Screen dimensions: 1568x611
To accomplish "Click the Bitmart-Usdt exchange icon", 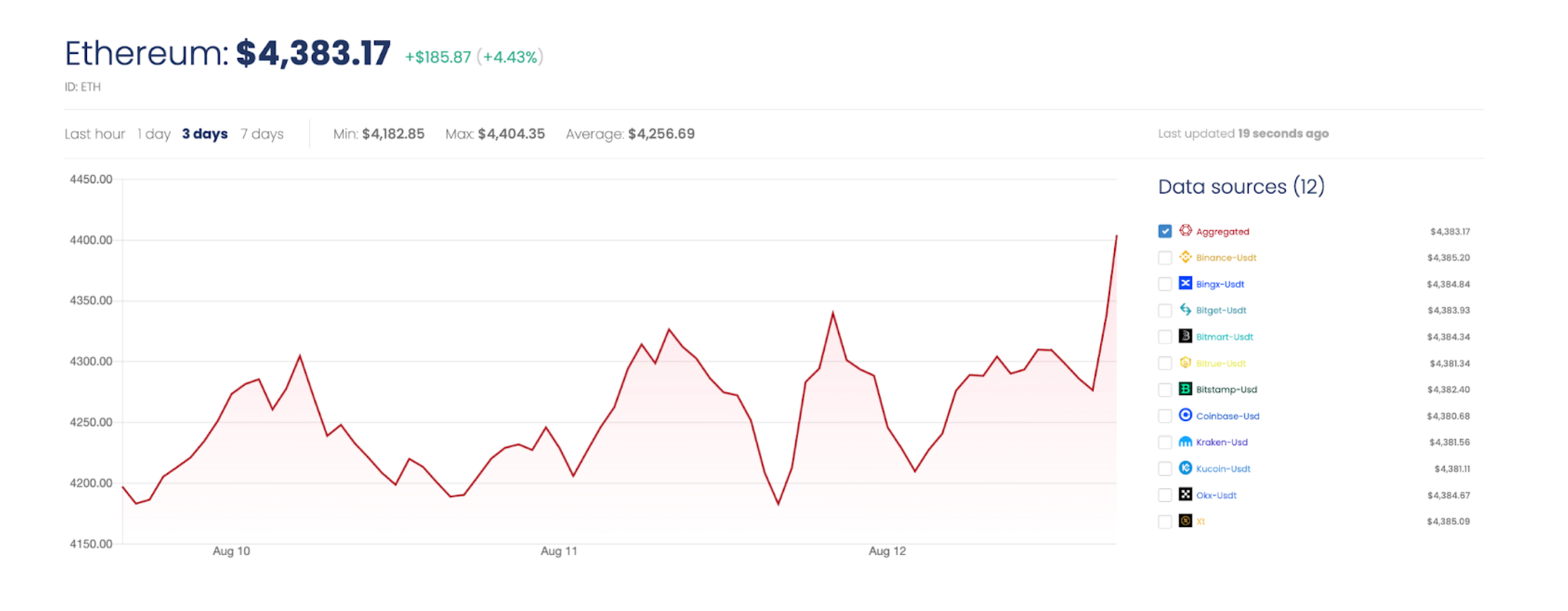I will (1185, 336).
